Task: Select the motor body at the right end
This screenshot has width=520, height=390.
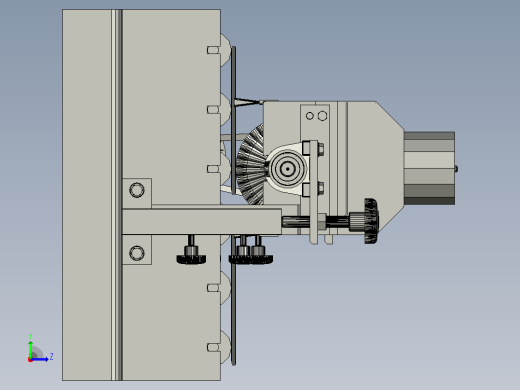Action: pyautogui.click(x=429, y=168)
